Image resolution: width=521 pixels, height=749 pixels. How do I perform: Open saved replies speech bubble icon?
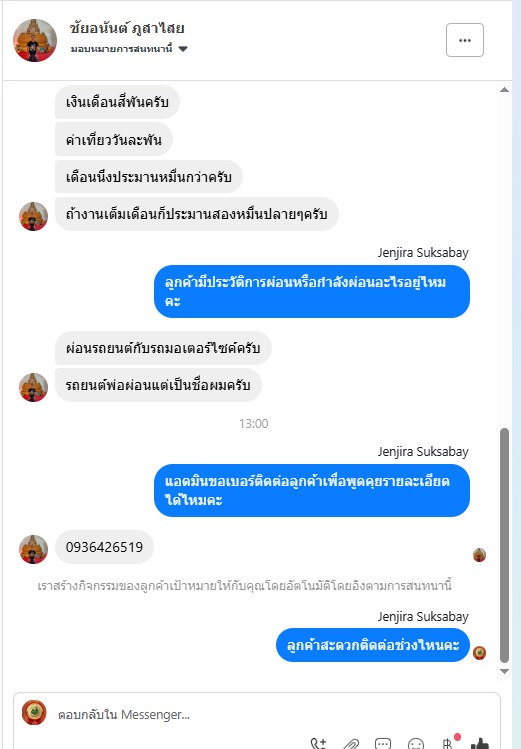tap(383, 743)
